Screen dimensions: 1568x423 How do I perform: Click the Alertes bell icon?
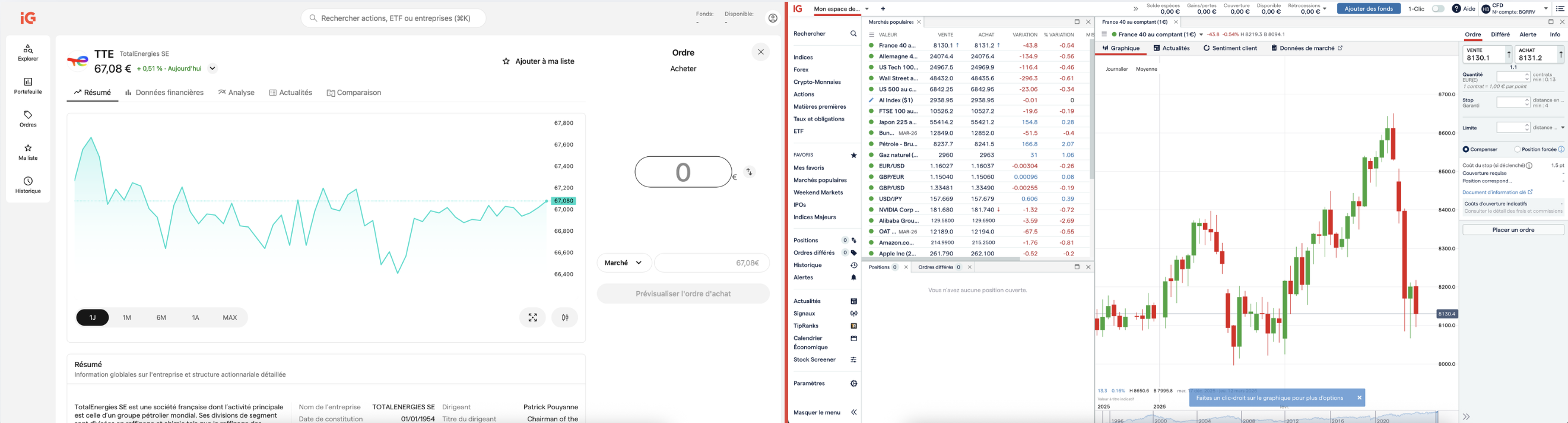pos(853,278)
